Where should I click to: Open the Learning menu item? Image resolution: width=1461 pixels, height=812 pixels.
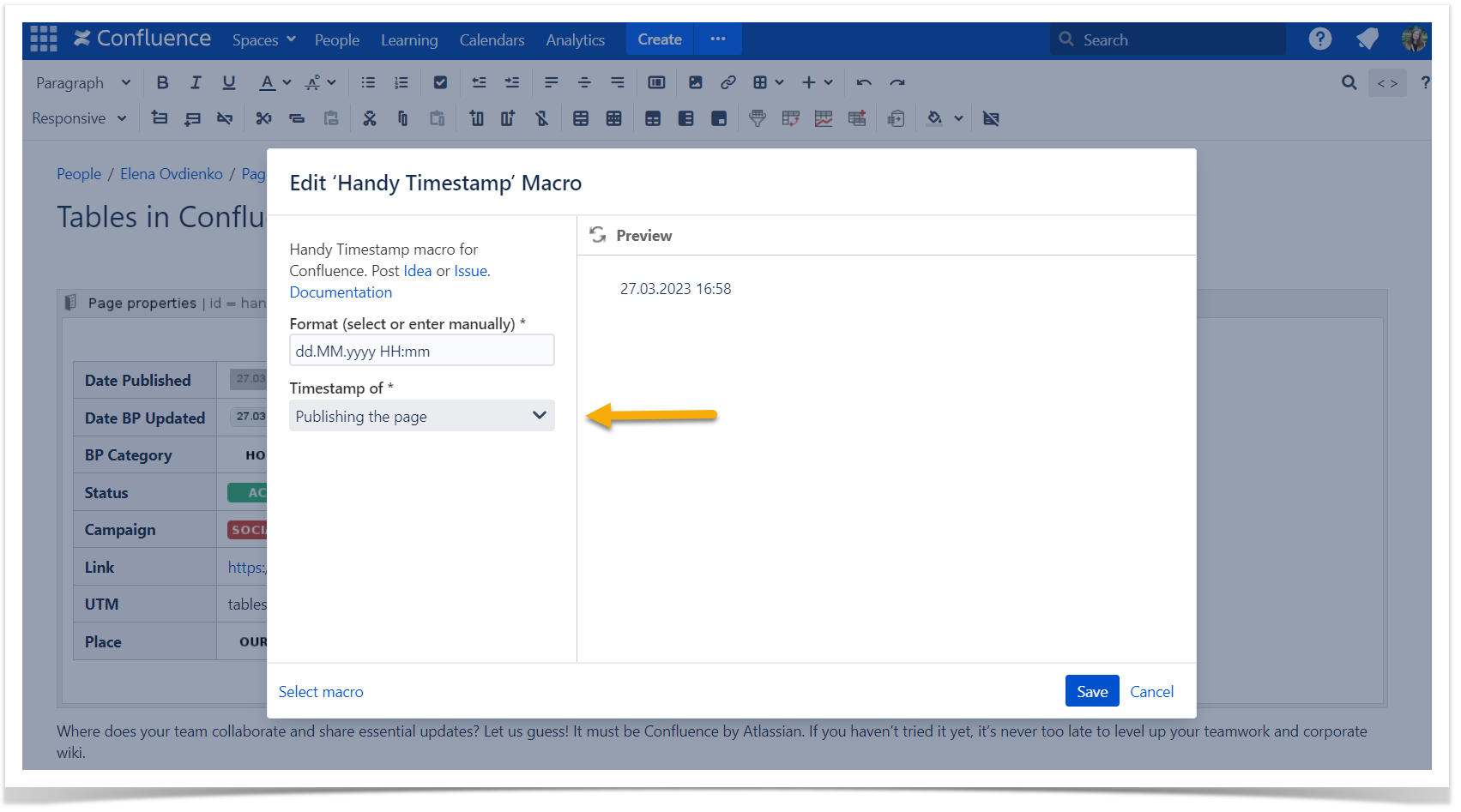[x=409, y=39]
